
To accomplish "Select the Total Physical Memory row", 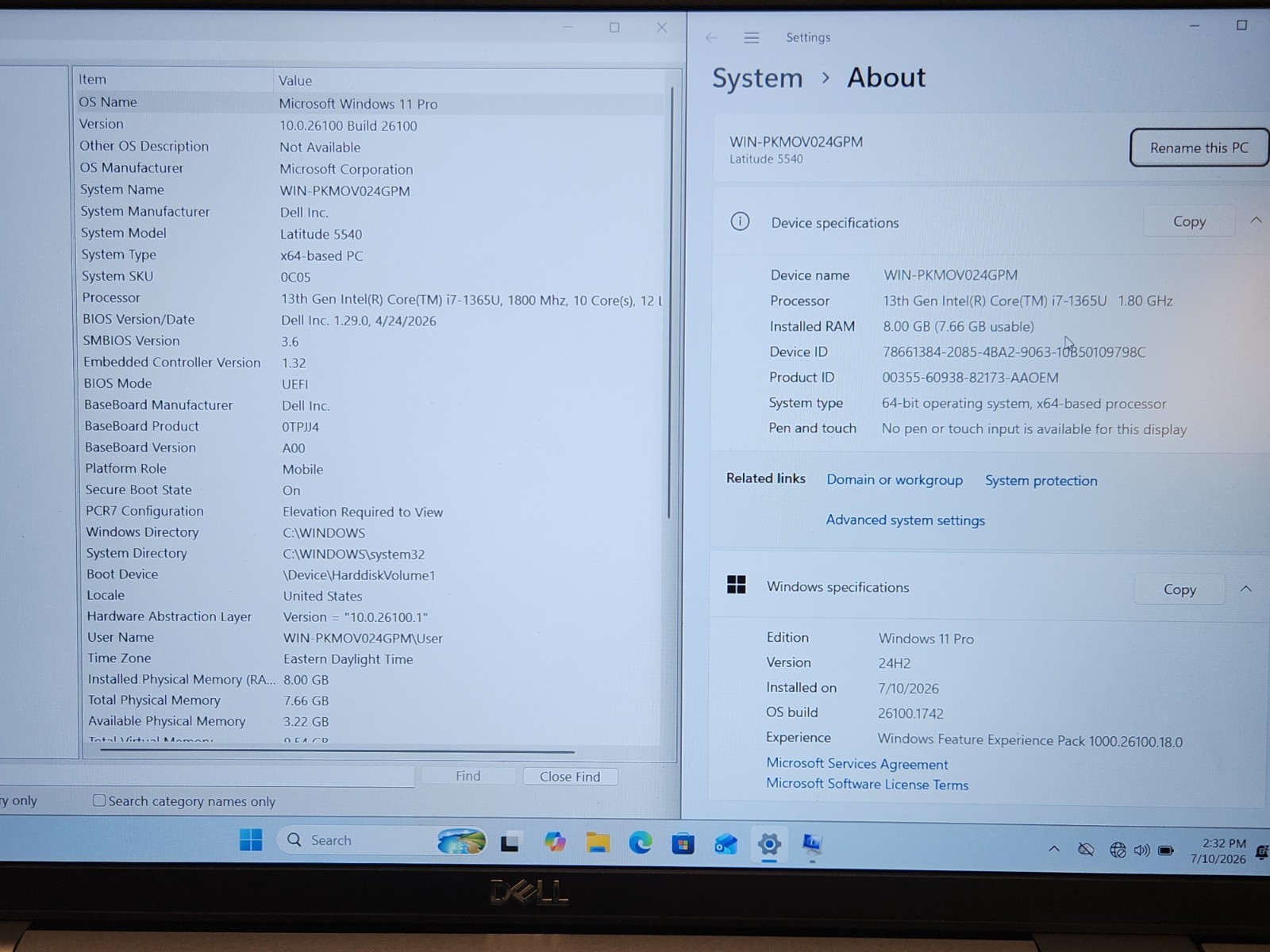I will click(373, 701).
